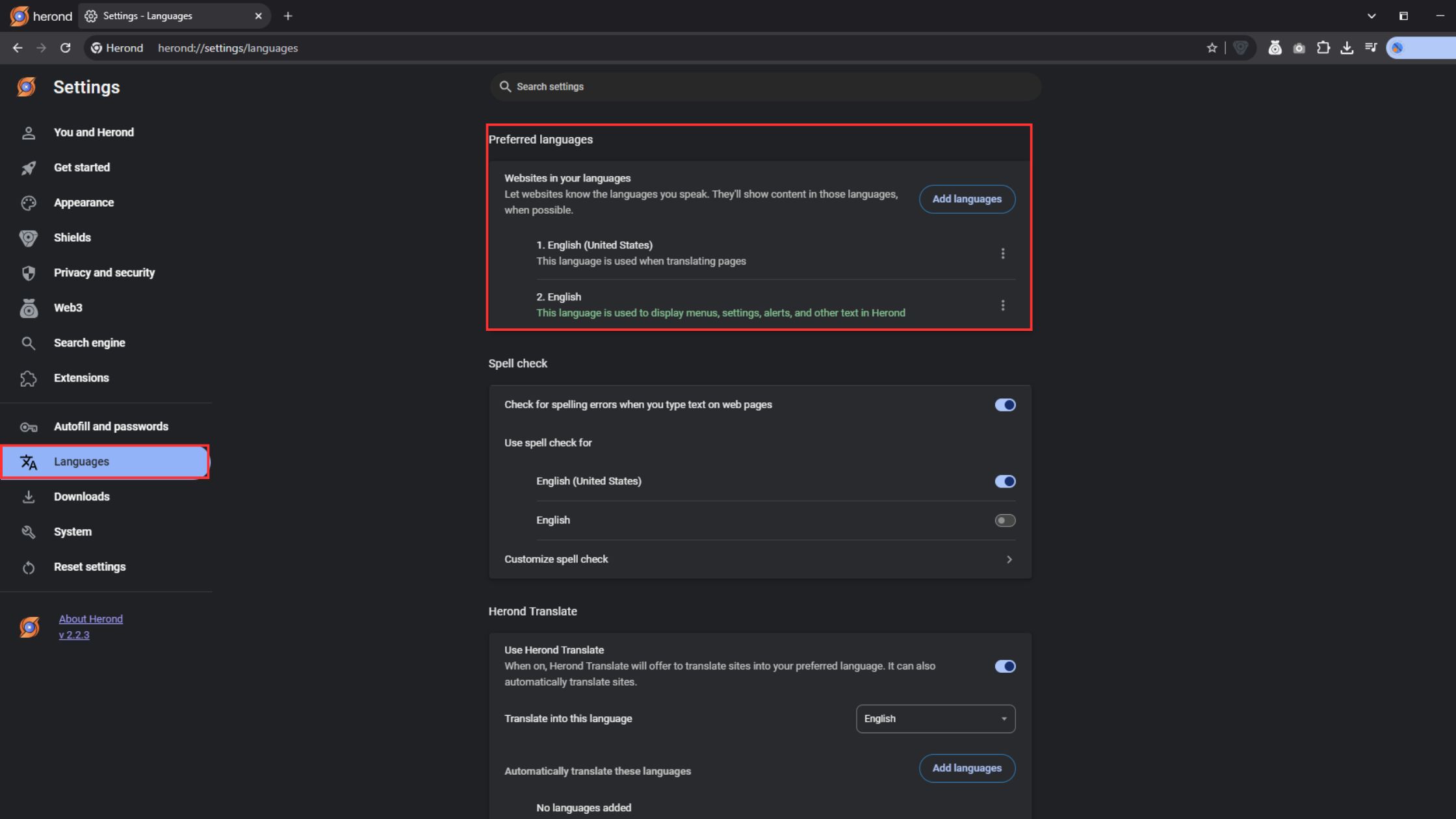Bookmark this page with the star icon
This screenshot has height=819, width=1456.
(1212, 47)
